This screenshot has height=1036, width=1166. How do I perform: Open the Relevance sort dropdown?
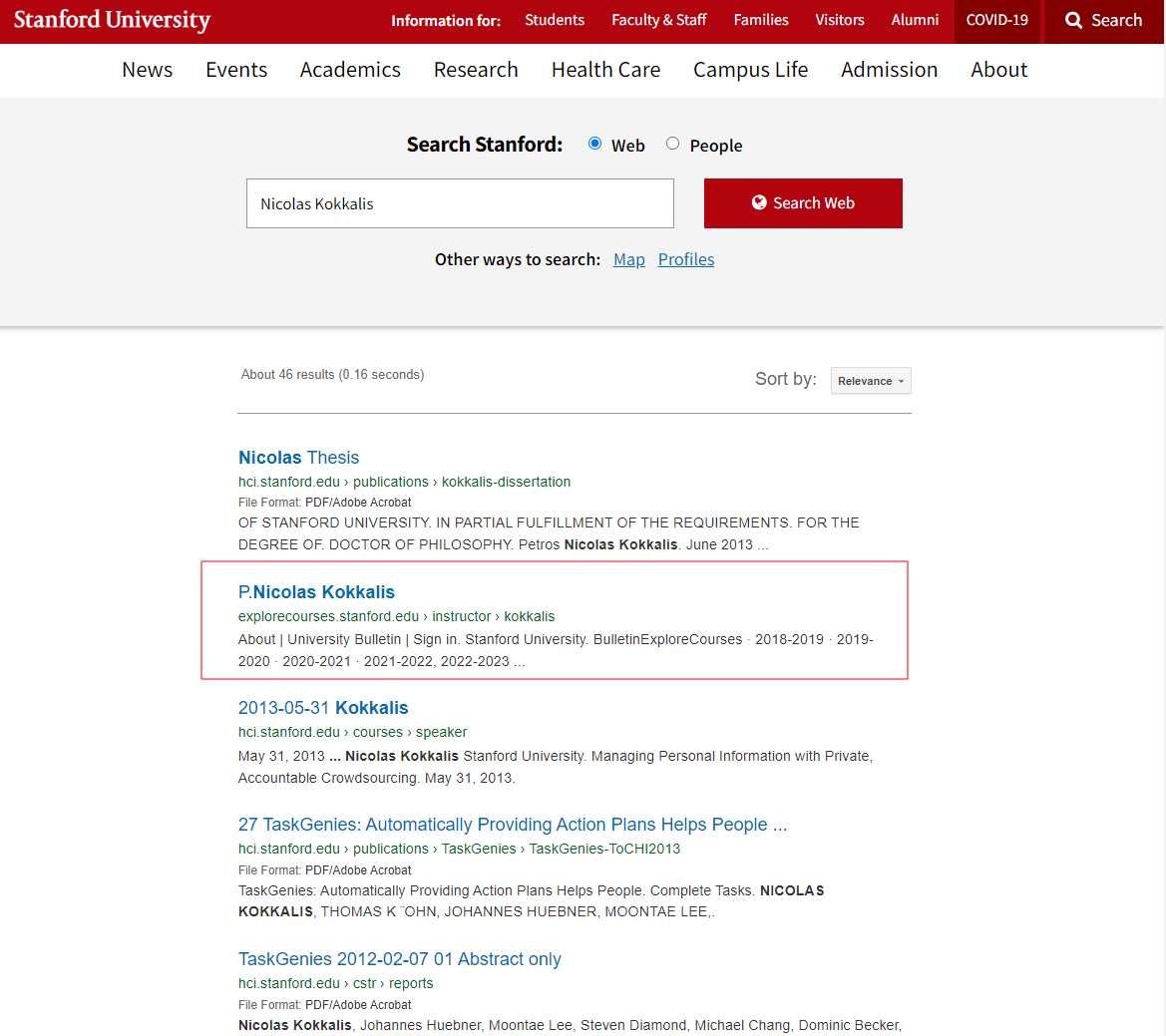point(871,381)
